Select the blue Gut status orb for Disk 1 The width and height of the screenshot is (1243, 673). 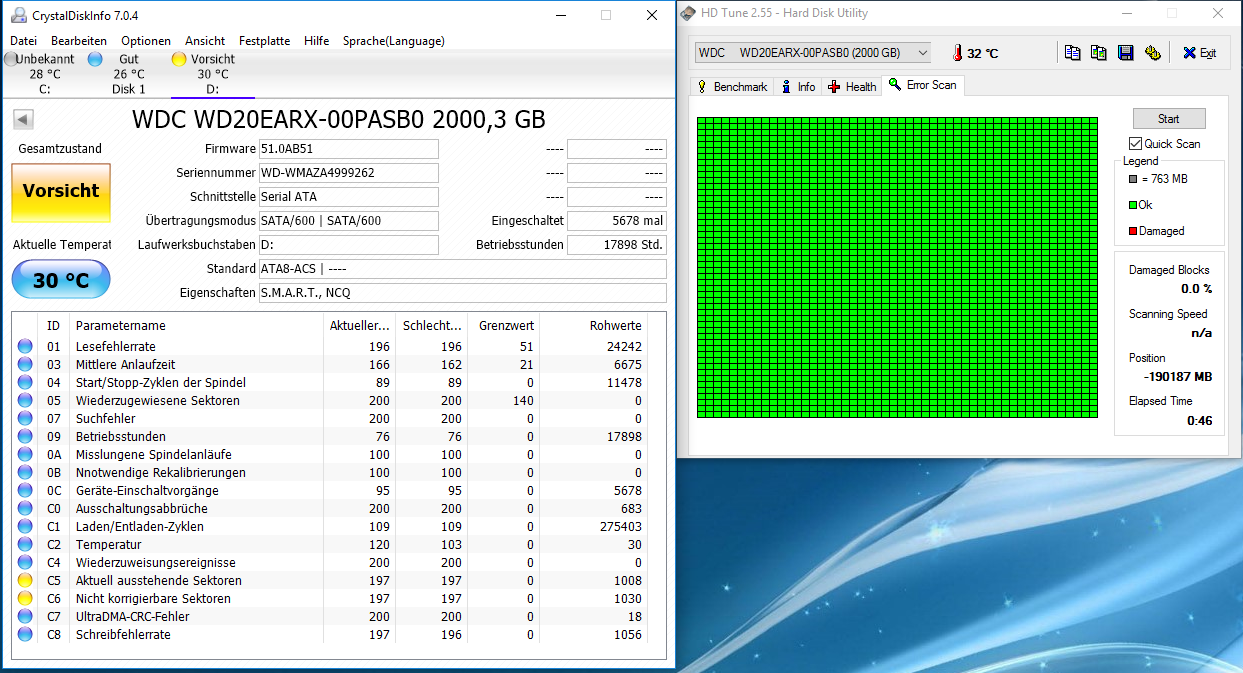(x=95, y=59)
